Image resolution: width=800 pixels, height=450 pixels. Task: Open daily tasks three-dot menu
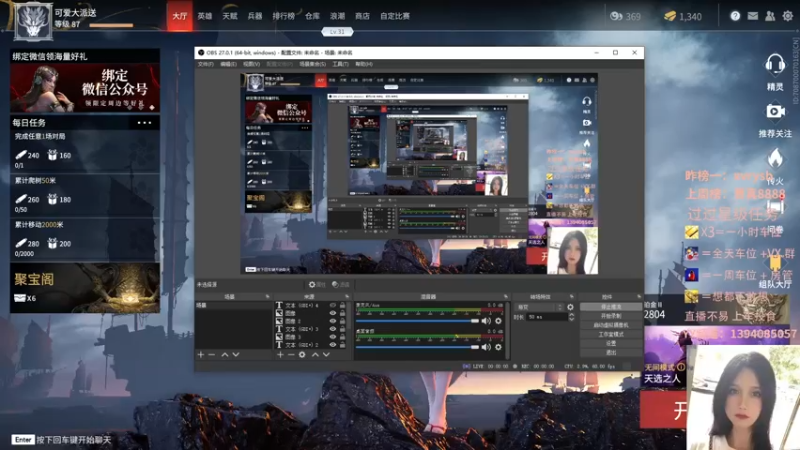tap(144, 123)
